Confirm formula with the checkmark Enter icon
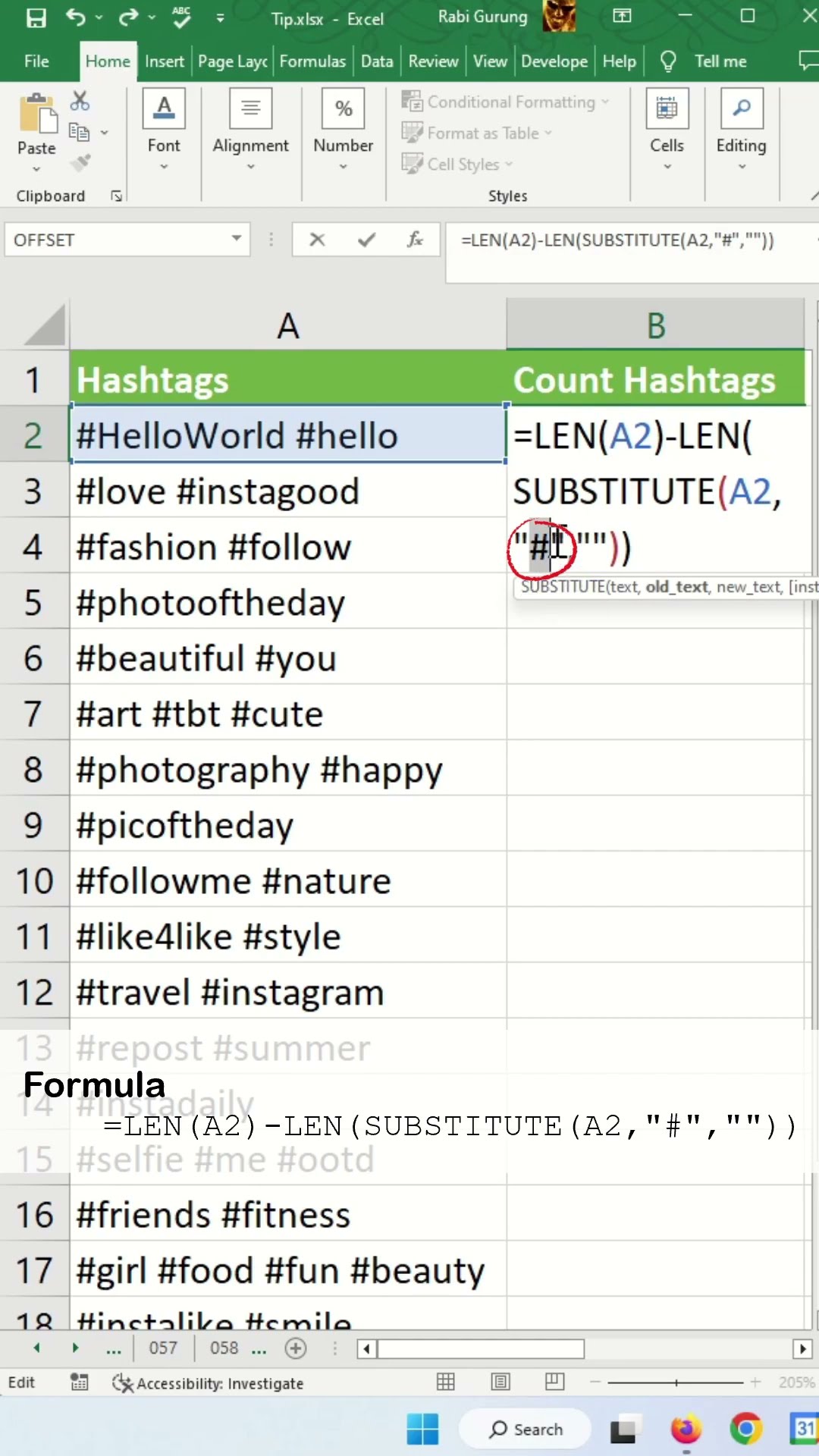The width and height of the screenshot is (819, 1456). click(x=366, y=240)
